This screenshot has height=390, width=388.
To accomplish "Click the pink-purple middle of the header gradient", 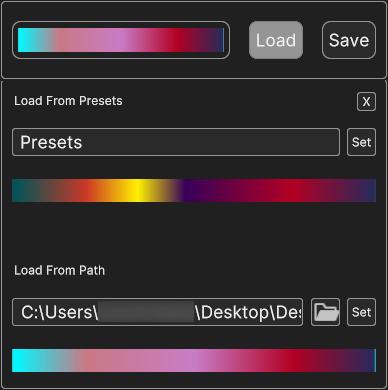I will tap(121, 40).
